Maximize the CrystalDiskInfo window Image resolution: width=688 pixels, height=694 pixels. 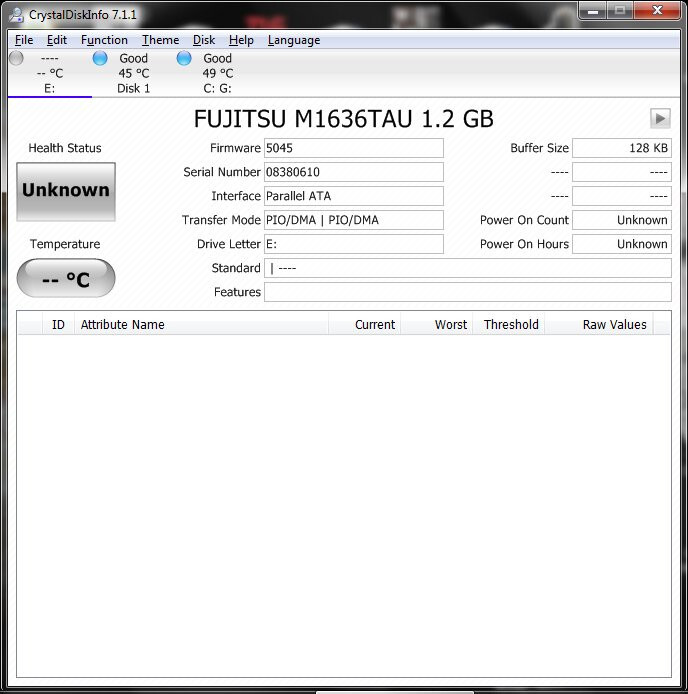pyautogui.click(x=620, y=11)
